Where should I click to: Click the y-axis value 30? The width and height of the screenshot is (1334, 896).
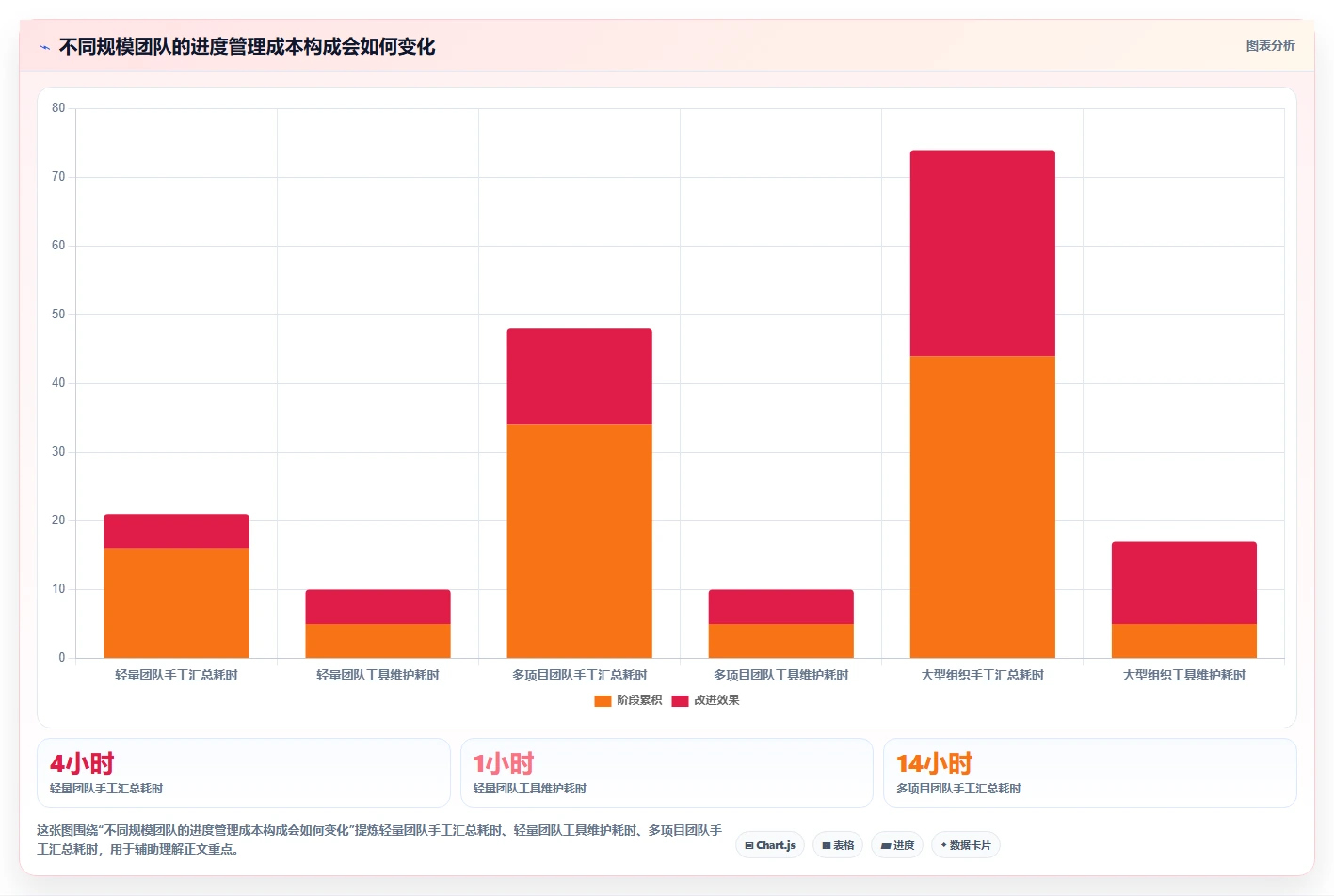coord(58,452)
